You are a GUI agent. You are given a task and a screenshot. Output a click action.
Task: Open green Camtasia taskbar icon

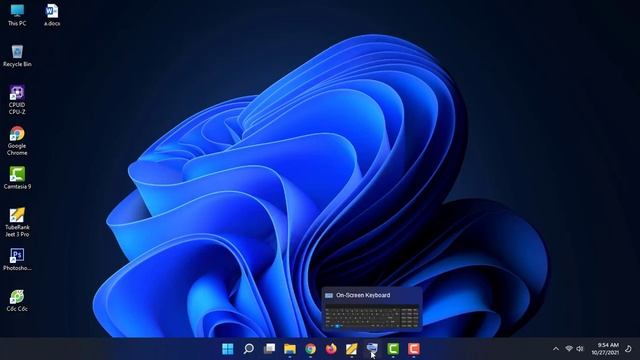coord(393,349)
